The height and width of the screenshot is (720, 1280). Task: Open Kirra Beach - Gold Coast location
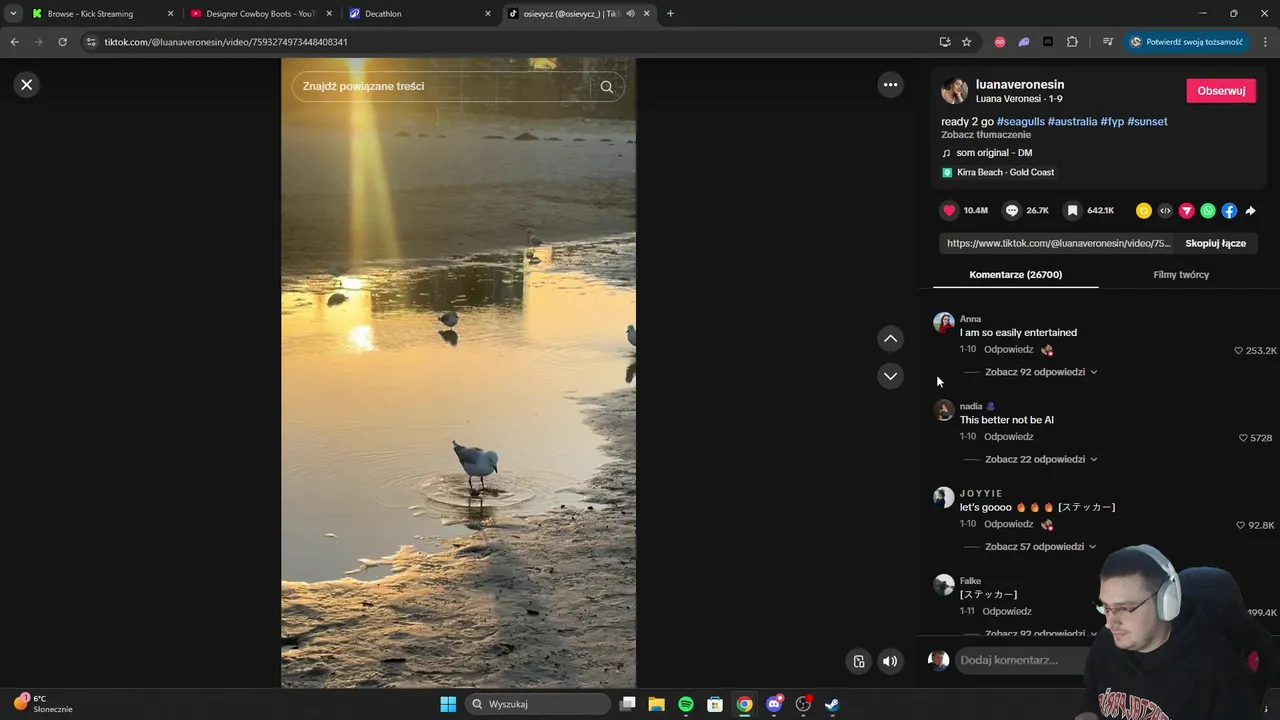click(1005, 173)
